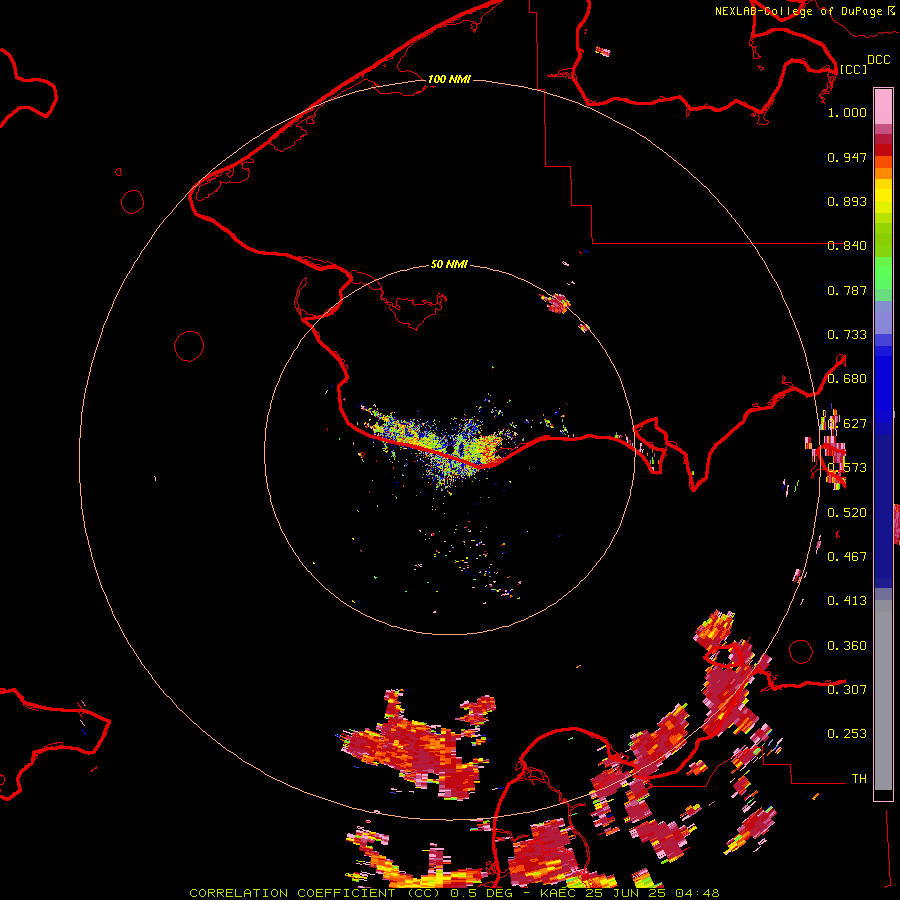Click the 0.307 scale value

[x=847, y=689]
